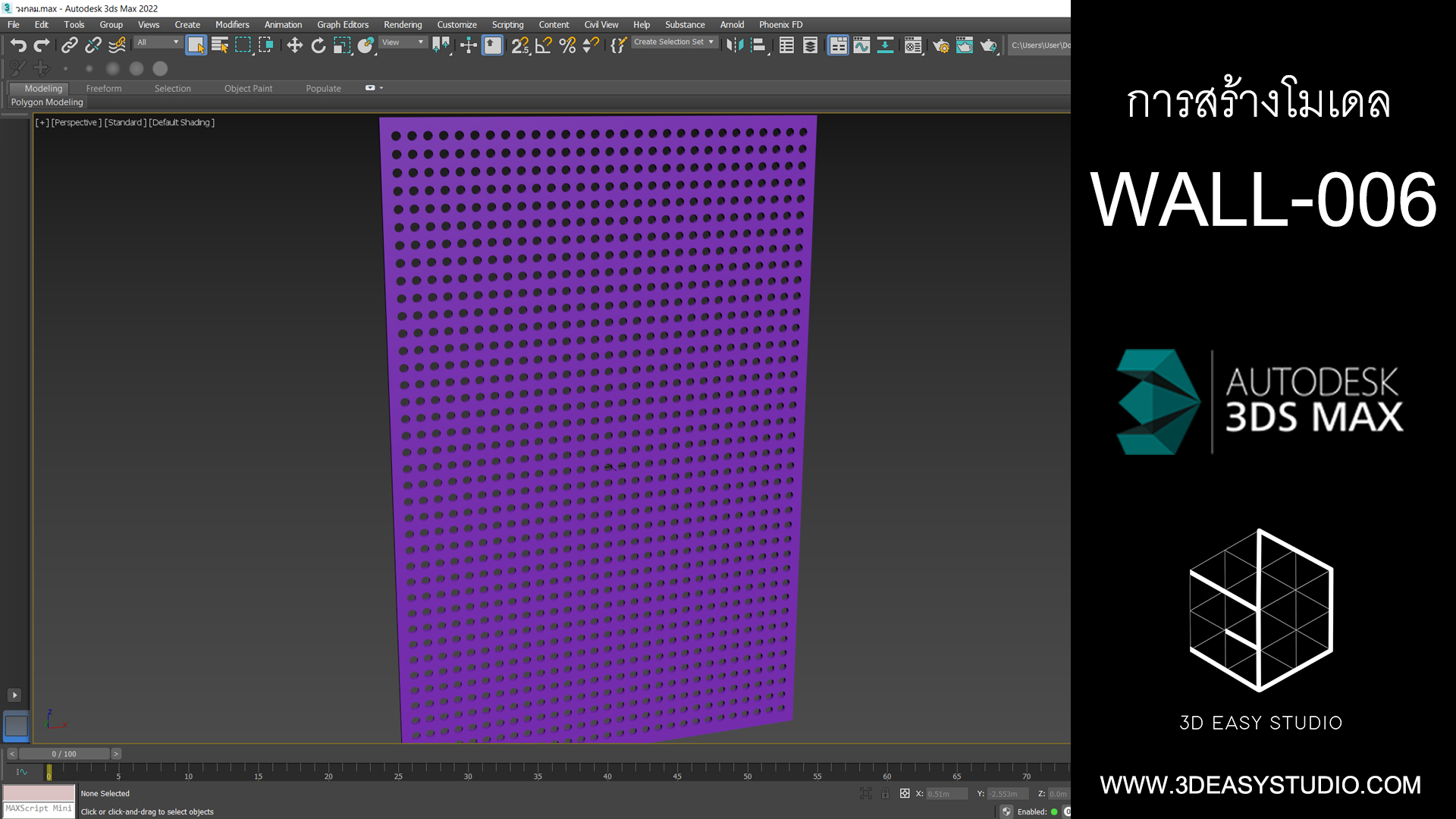Toggle the 2.5D snaps button
1456x819 pixels.
point(519,45)
